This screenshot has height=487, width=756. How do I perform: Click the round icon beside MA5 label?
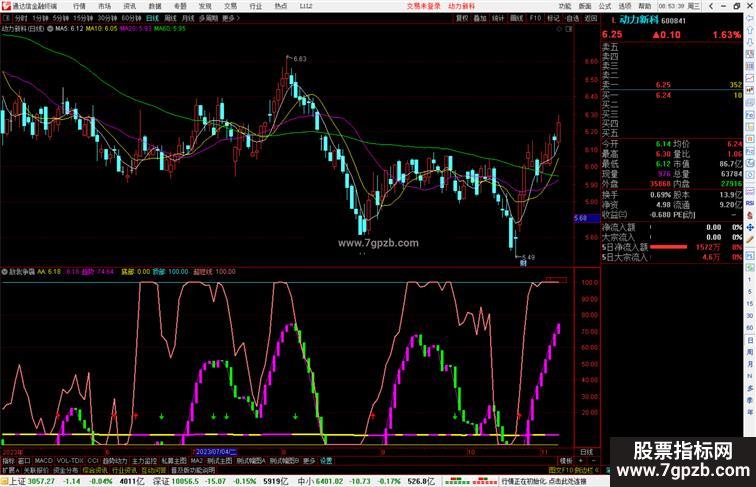(50, 28)
